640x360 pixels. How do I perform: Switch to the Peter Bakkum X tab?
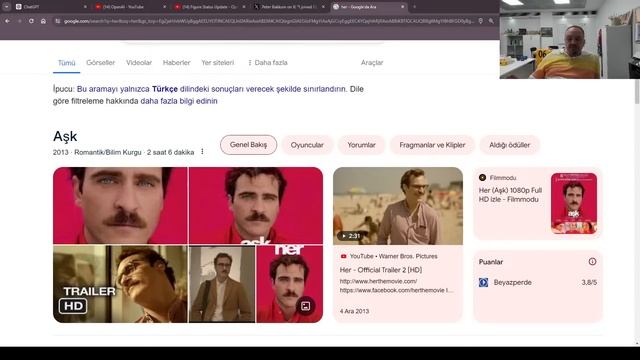pyautogui.click(x=289, y=7)
